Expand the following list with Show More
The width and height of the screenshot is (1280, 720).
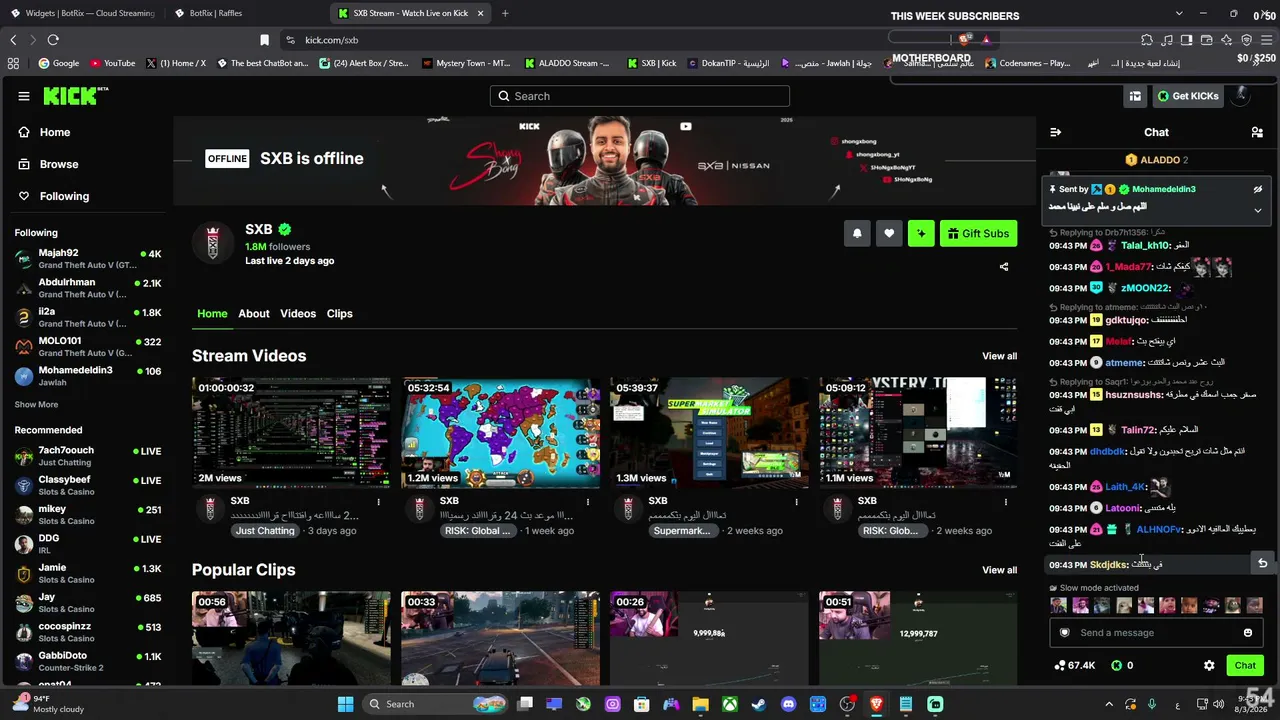tap(36, 405)
